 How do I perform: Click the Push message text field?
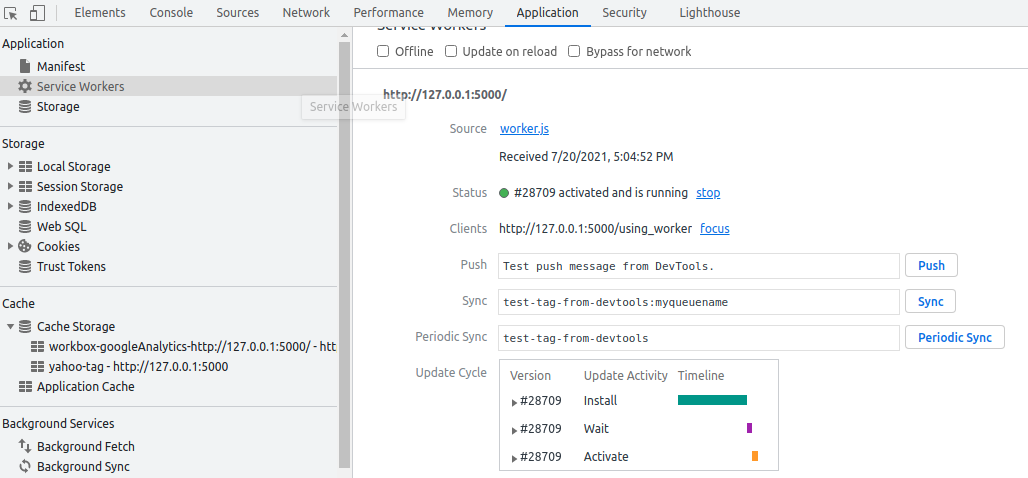pos(699,266)
